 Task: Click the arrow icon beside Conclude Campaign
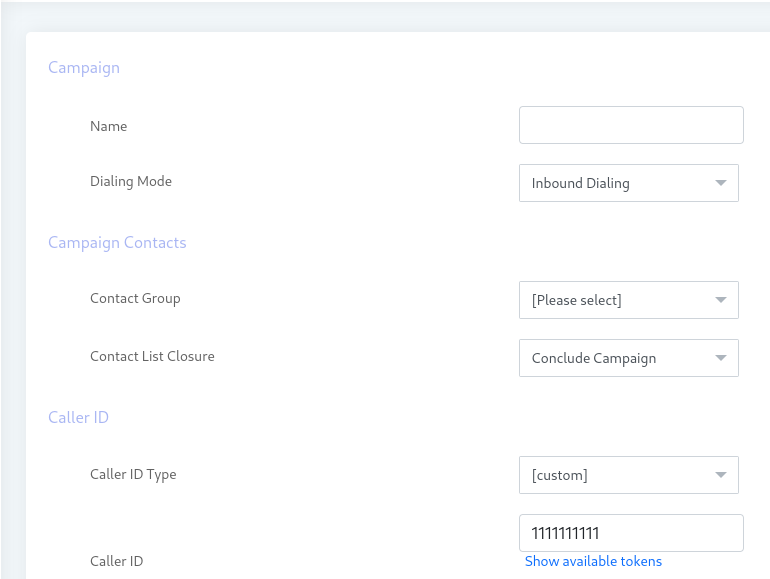pos(721,358)
